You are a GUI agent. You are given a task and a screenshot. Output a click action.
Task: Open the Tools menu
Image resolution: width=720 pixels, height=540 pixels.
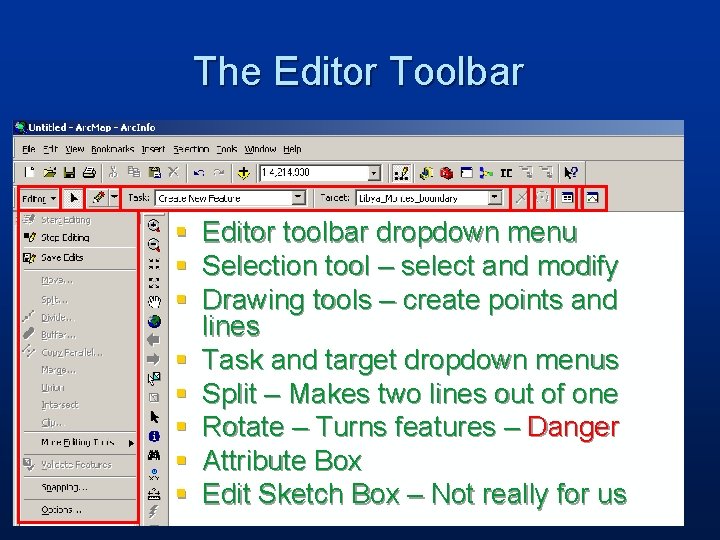pyautogui.click(x=227, y=149)
